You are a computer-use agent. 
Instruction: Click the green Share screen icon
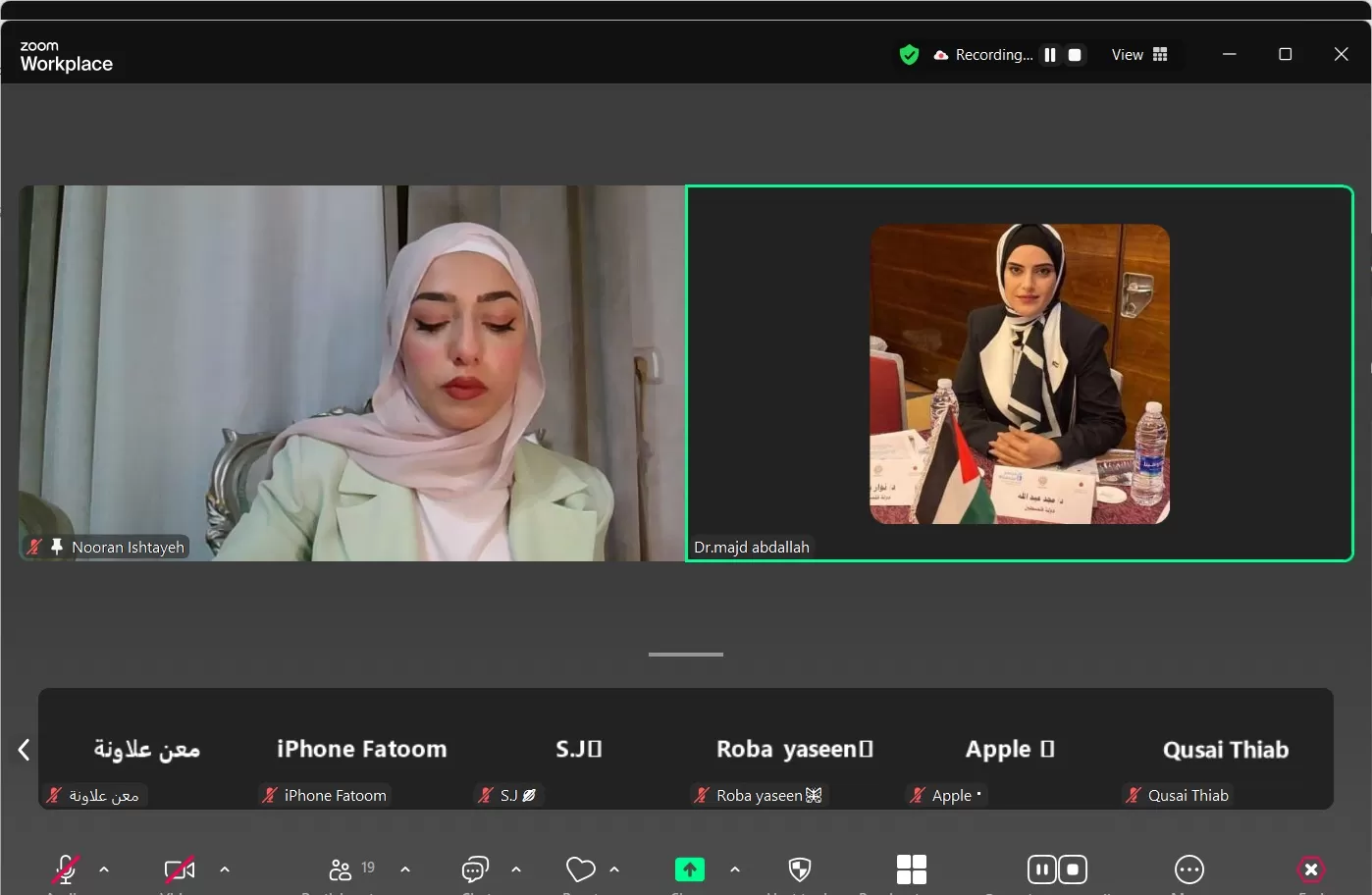(x=690, y=869)
